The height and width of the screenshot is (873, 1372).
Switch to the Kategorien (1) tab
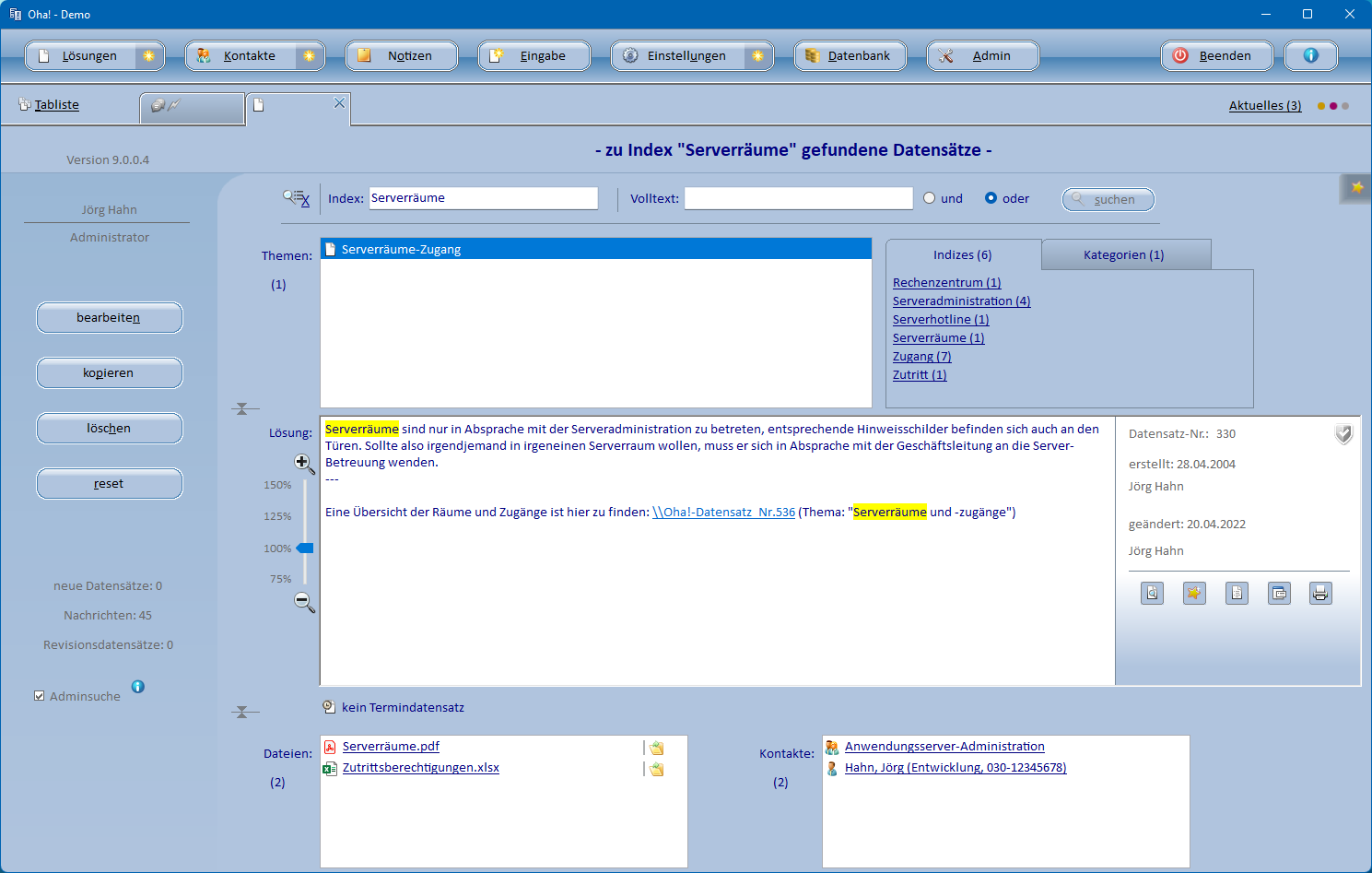click(x=1123, y=255)
